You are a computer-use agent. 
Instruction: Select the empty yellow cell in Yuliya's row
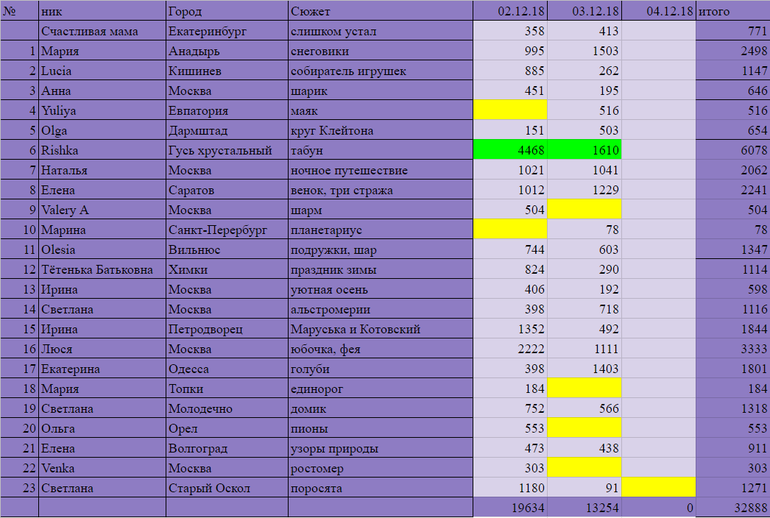tap(509, 110)
